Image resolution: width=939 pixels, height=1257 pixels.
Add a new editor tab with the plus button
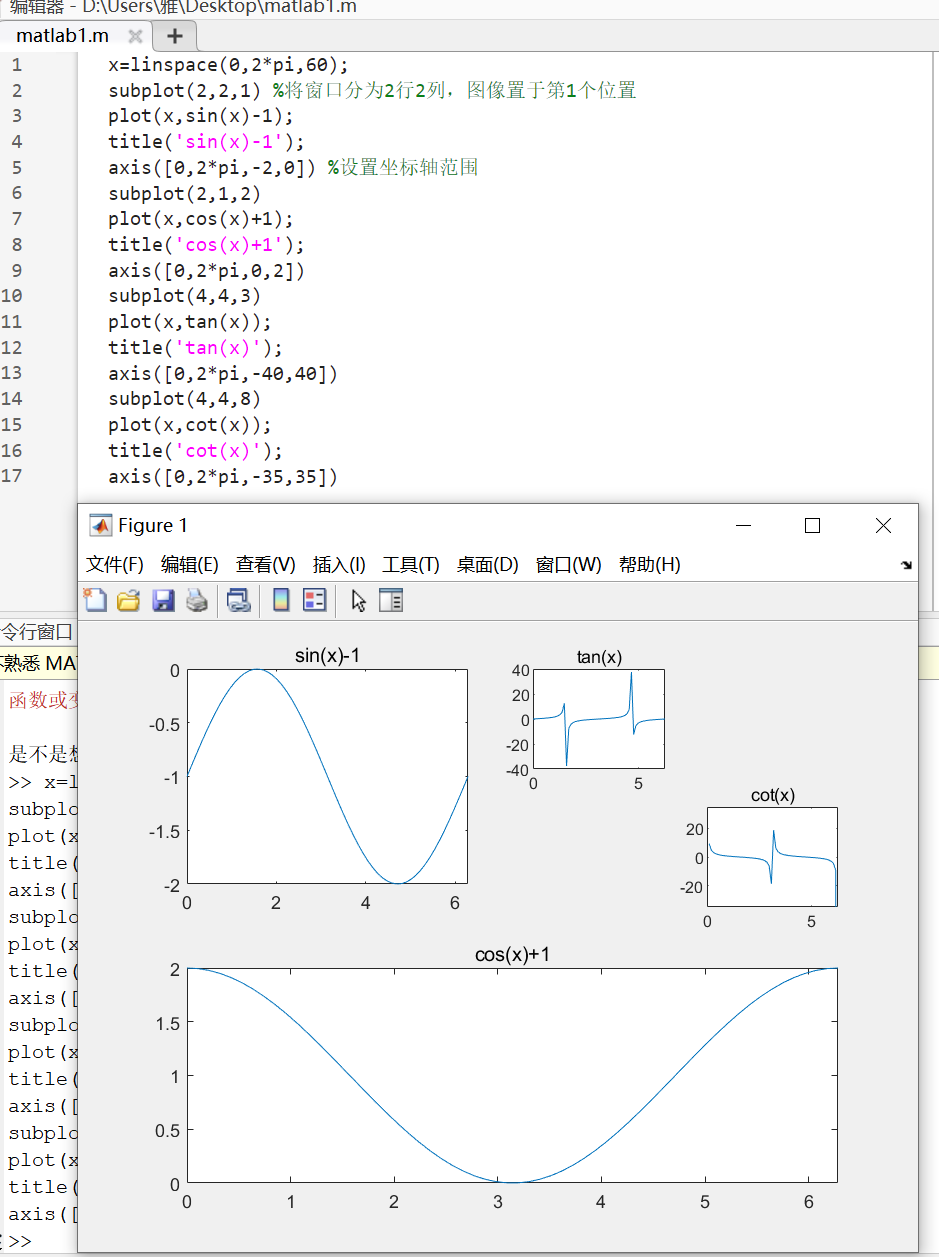point(175,37)
